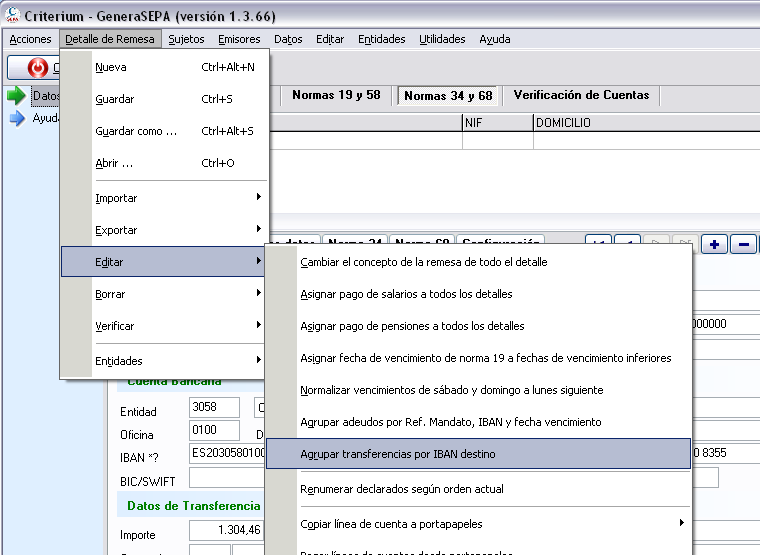
Task: Open the Emisores menu
Action: (239, 39)
